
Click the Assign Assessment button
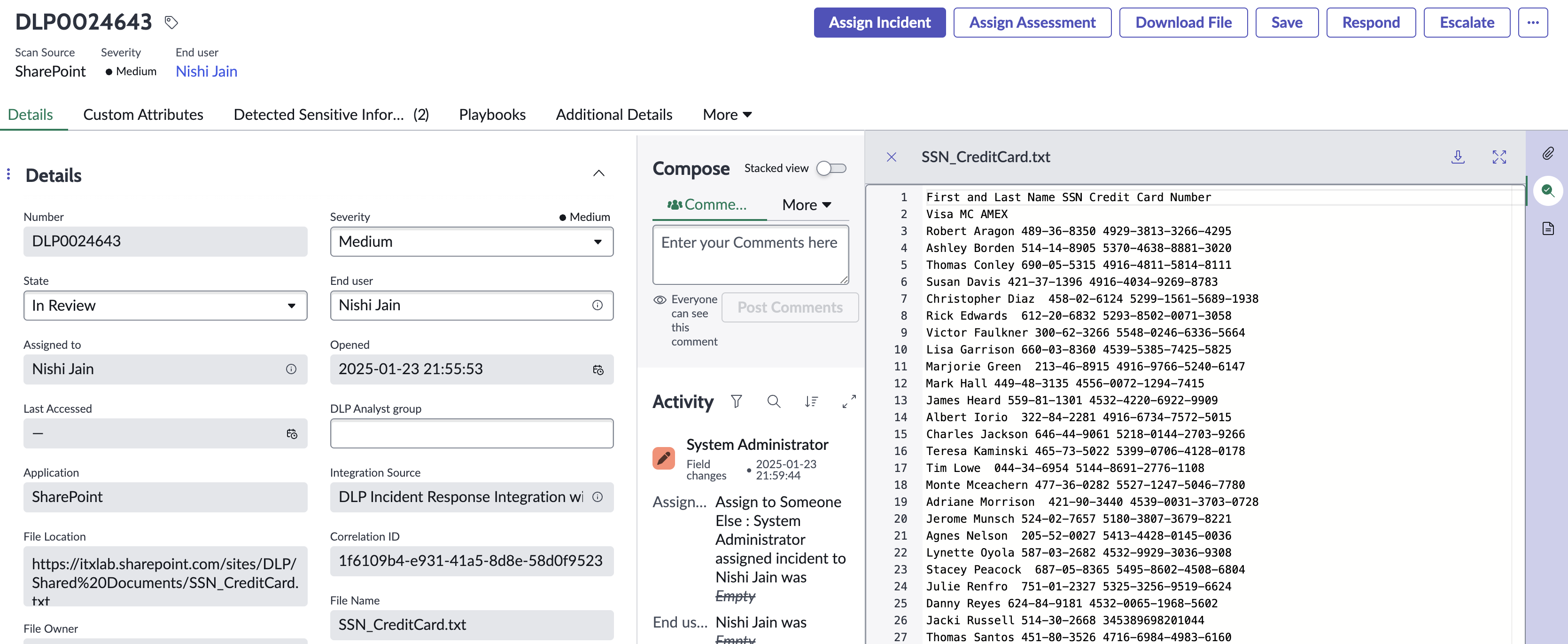(x=1032, y=23)
